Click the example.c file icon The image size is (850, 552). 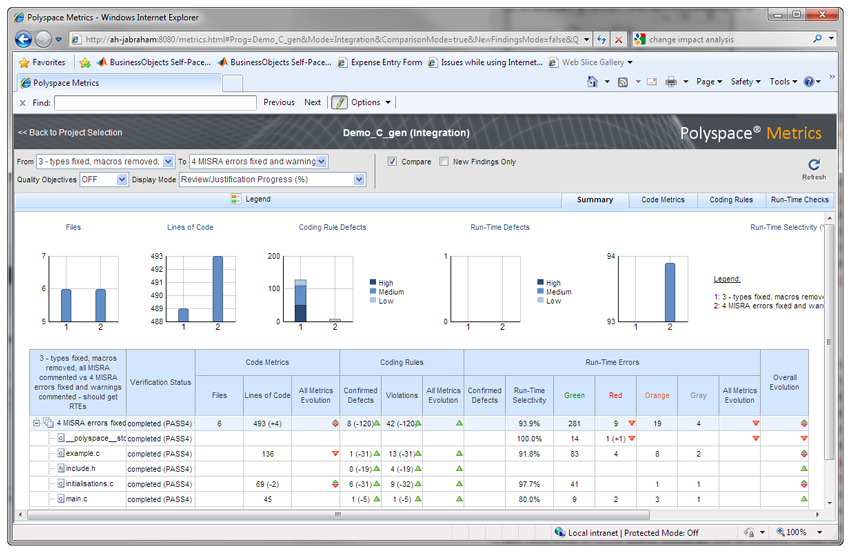[61, 453]
